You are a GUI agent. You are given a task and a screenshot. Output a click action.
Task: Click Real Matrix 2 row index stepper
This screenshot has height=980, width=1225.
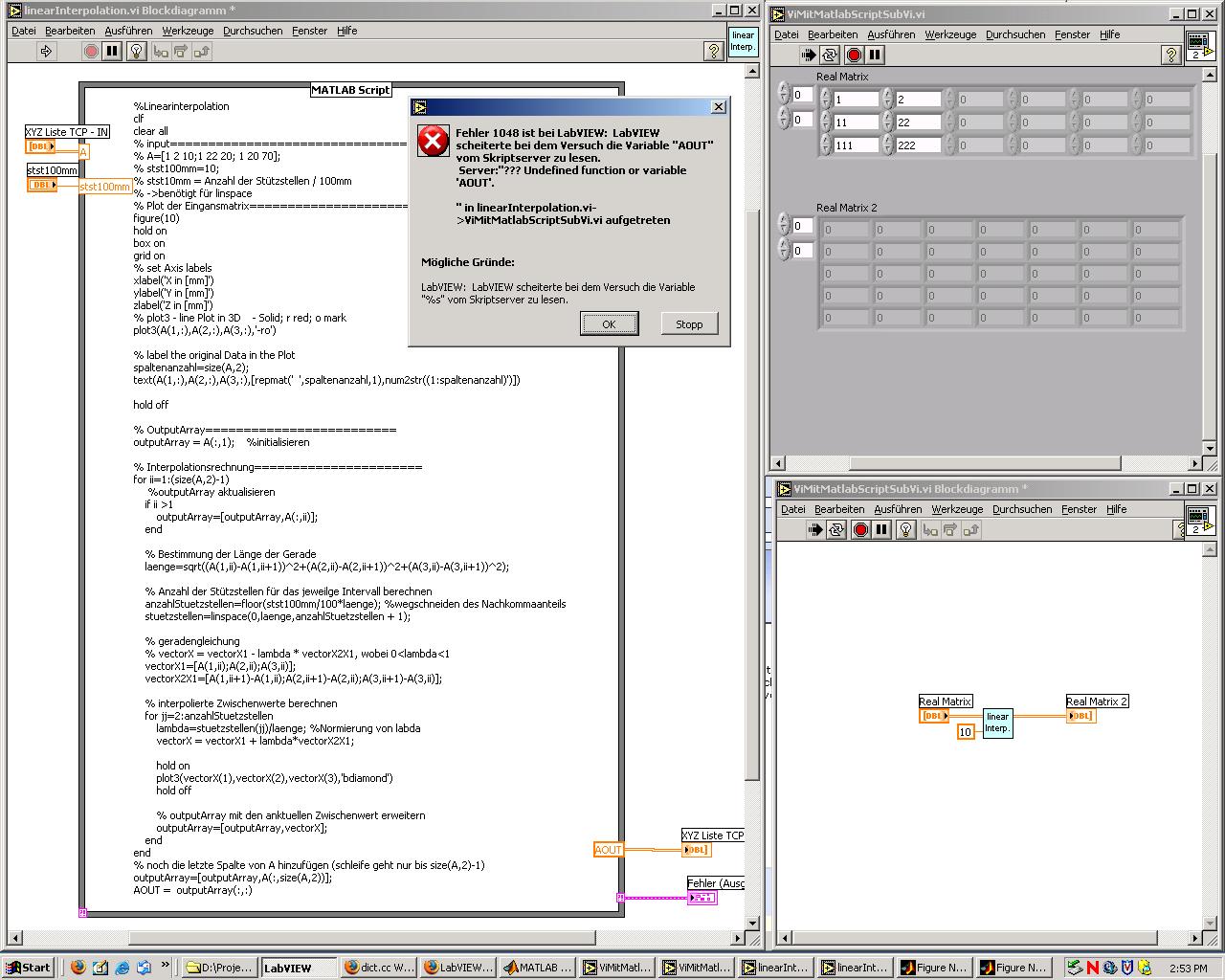784,226
